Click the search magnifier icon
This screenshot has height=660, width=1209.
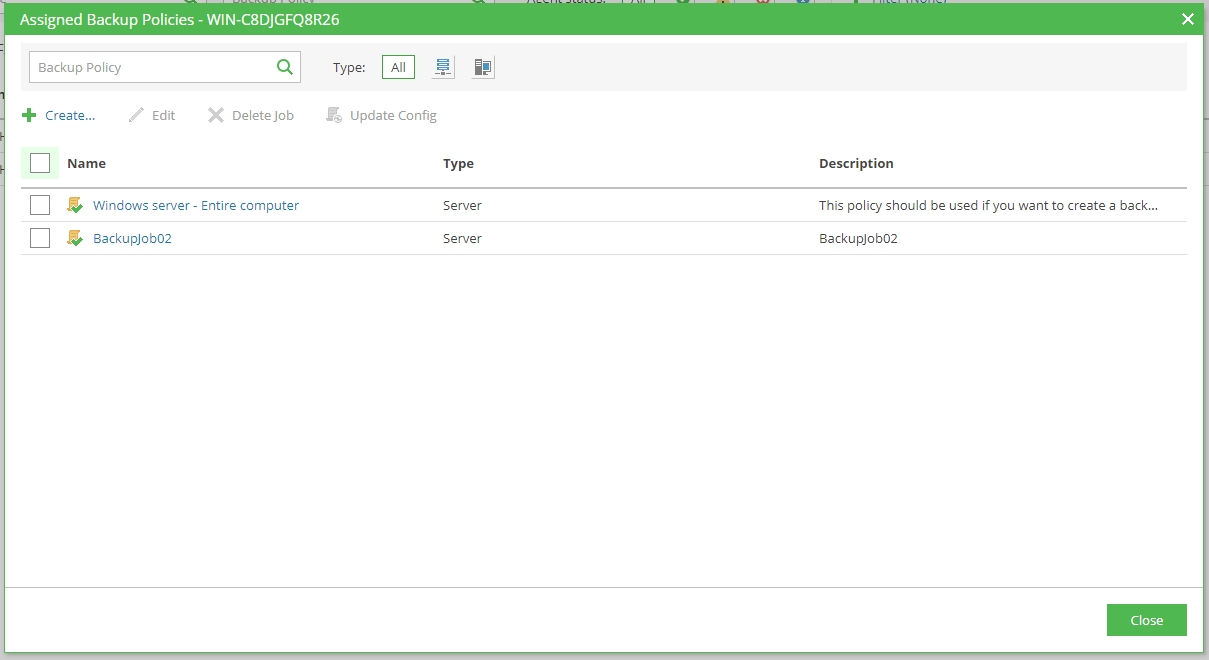click(x=284, y=67)
